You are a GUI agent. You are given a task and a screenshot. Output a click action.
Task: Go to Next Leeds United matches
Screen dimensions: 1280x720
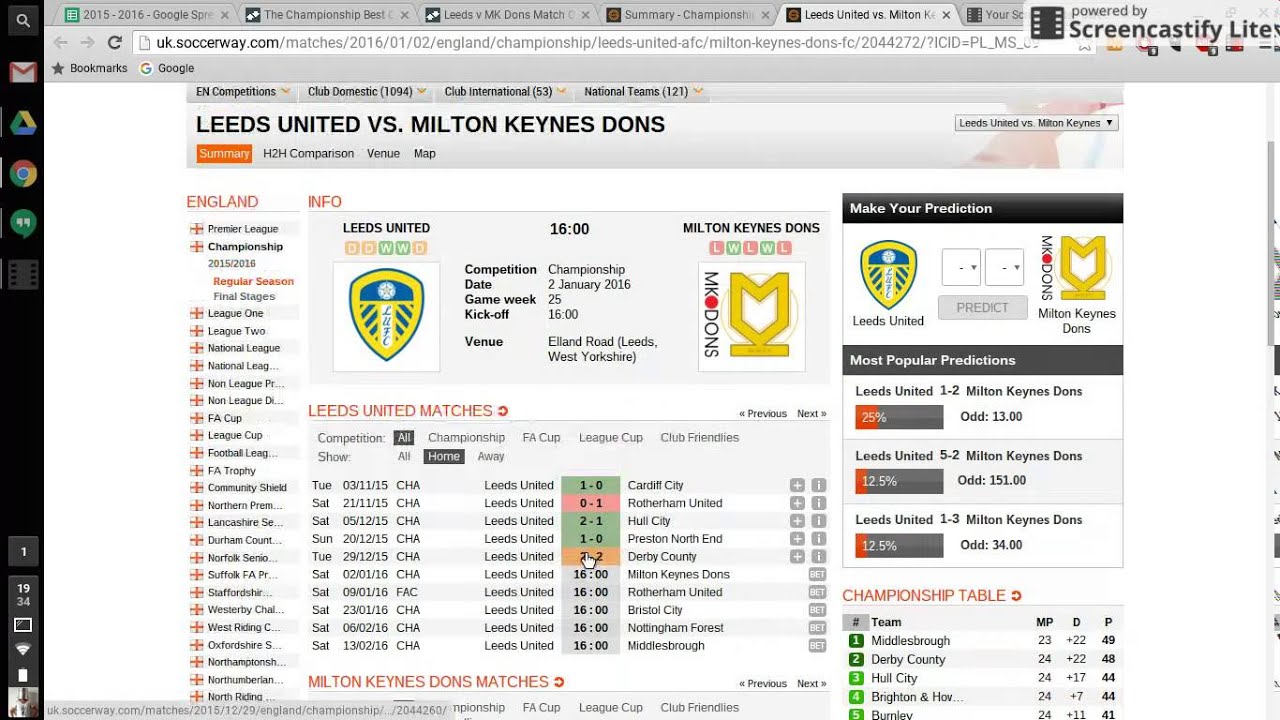coord(812,414)
